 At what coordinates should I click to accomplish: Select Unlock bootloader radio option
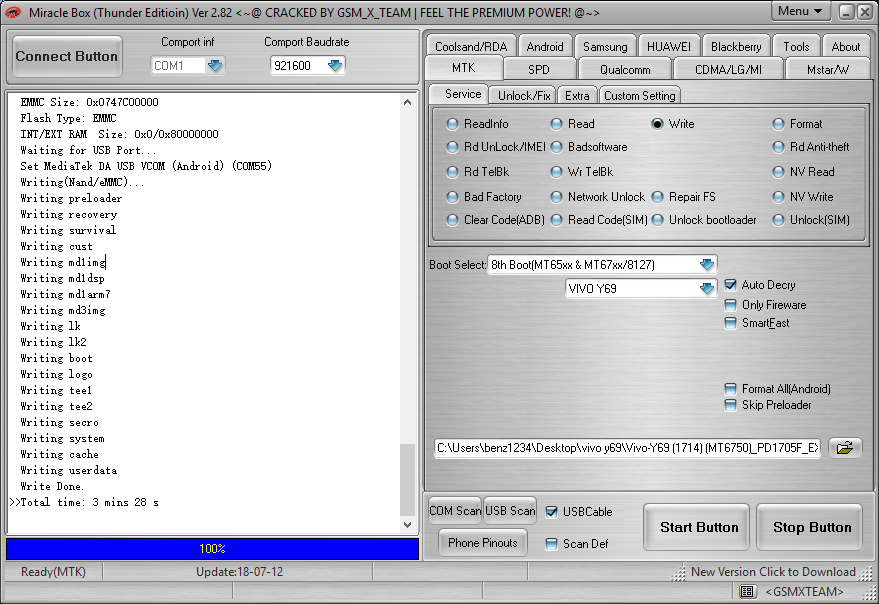[658, 220]
